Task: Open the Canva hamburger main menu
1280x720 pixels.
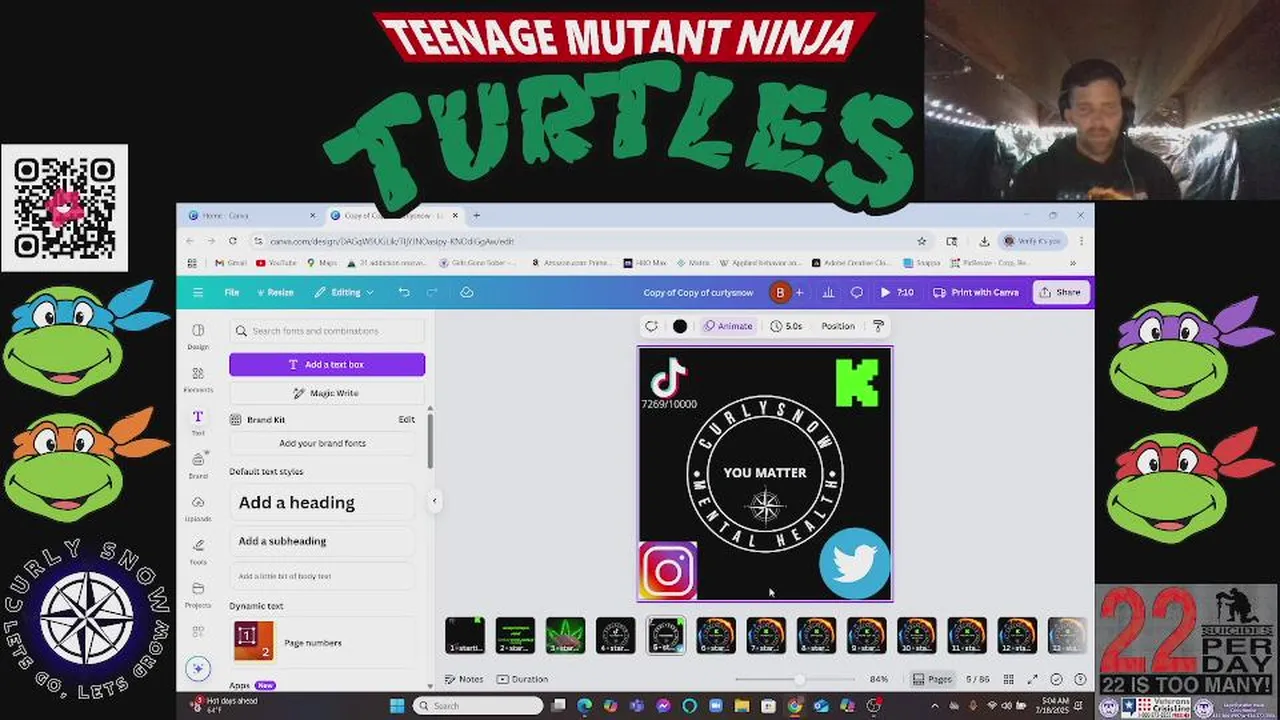Action: click(198, 292)
